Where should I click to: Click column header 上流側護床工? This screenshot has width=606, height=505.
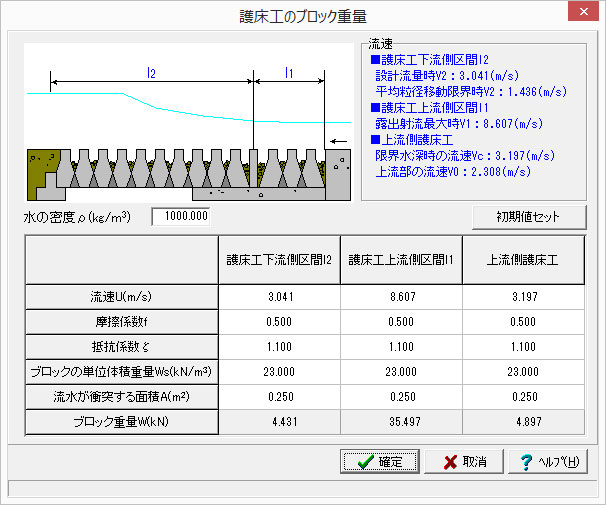pyautogui.click(x=523, y=260)
